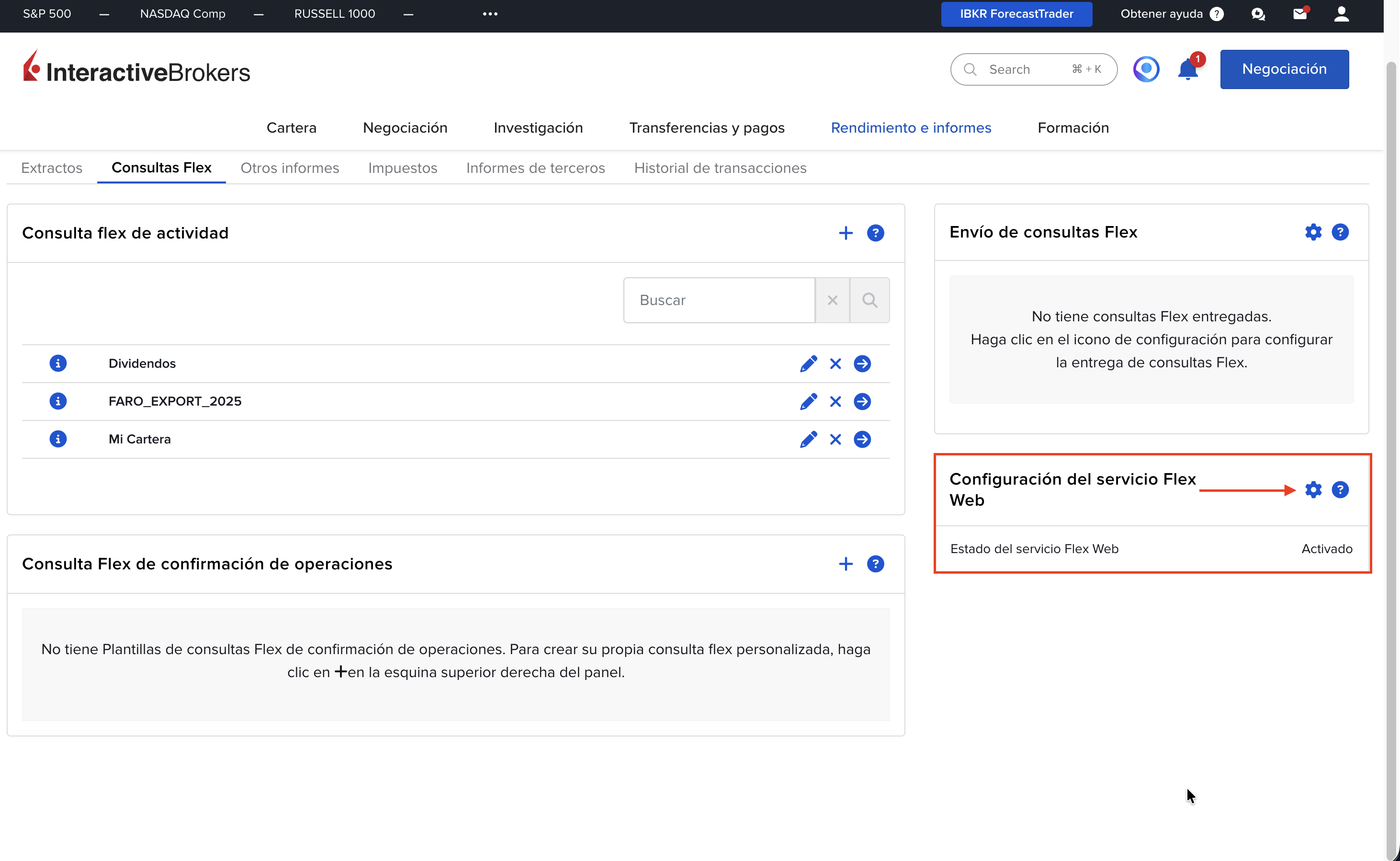Click Obtener ayuda link
This screenshot has width=1400, height=861.
[1171, 14]
